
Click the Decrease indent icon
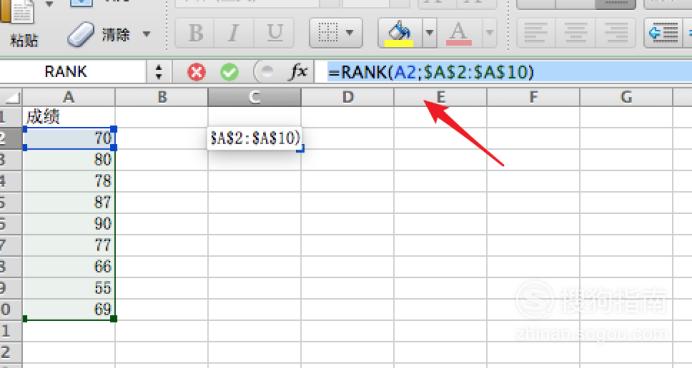664,33
